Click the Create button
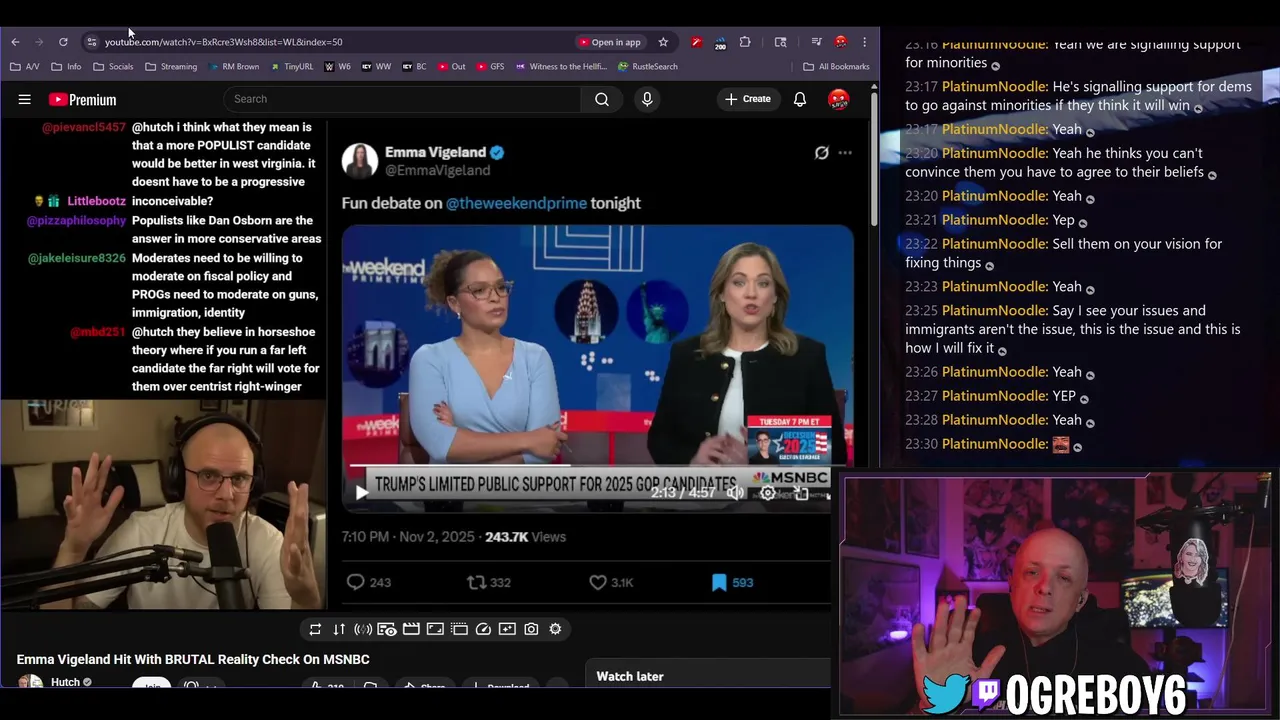The height and width of the screenshot is (720, 1280). pyautogui.click(x=748, y=99)
